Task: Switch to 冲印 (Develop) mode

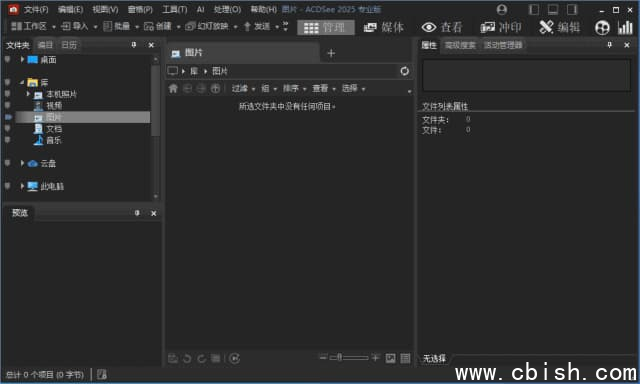Action: (501, 27)
